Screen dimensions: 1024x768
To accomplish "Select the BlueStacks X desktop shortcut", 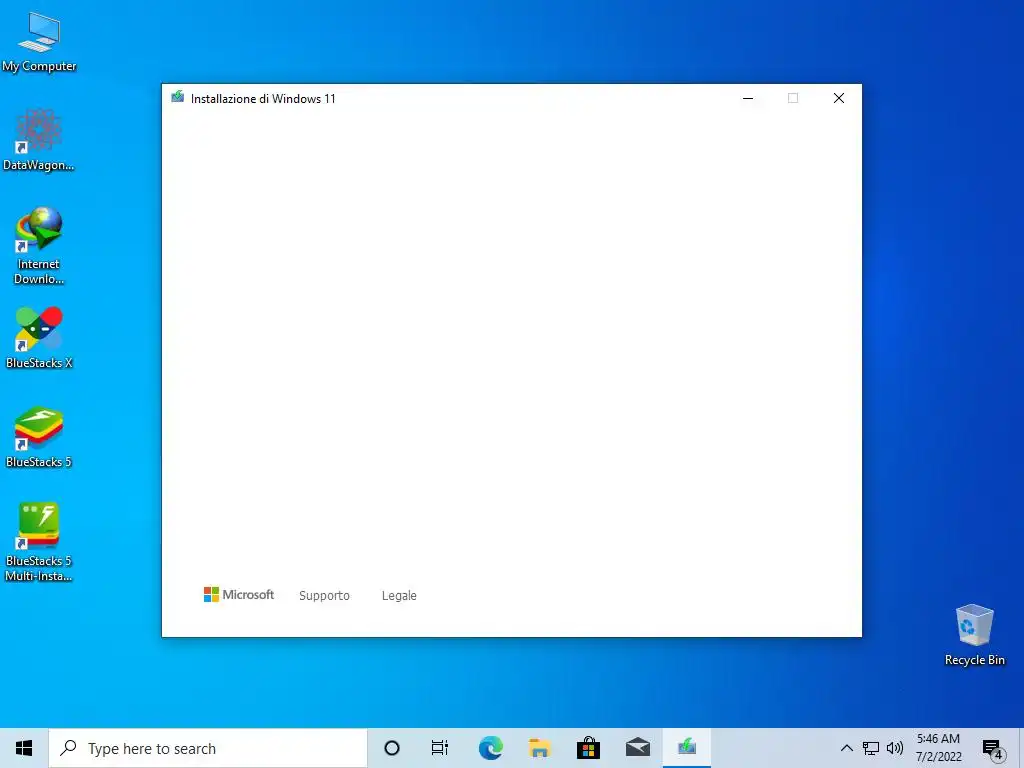I will click(39, 338).
